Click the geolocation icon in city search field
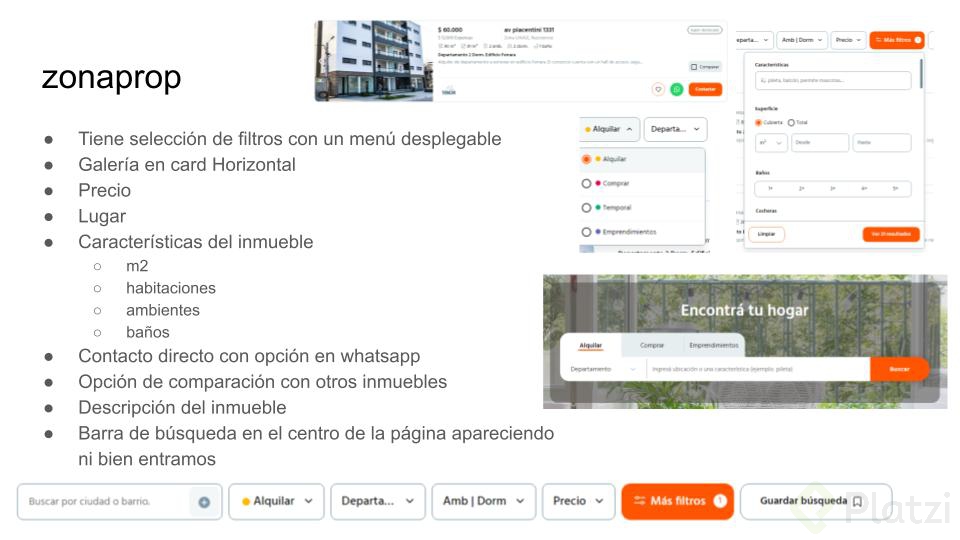 [204, 502]
